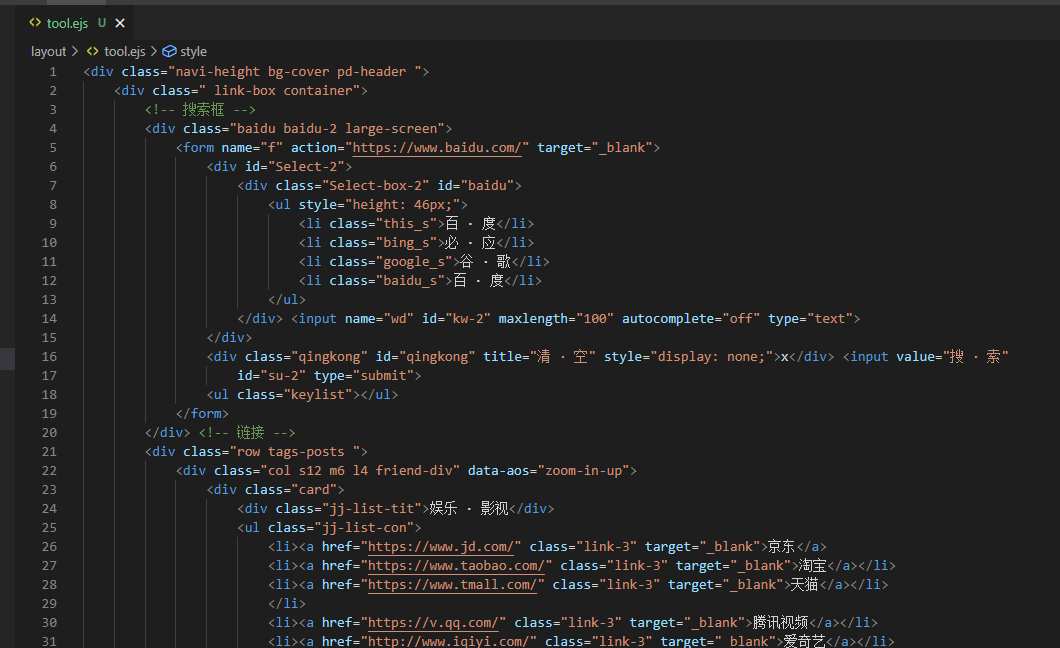1060x648 pixels.
Task: Click the 搜索框 comment on line 3
Action: point(200,109)
